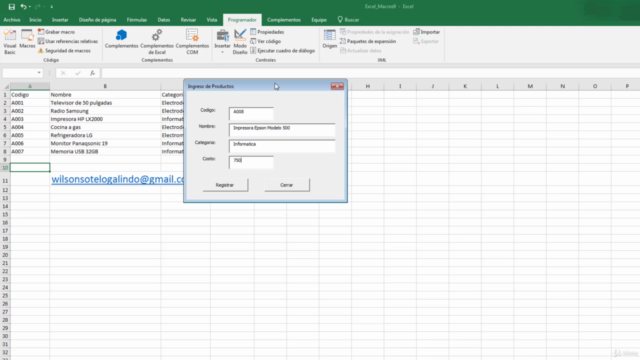The height and width of the screenshot is (360, 640).
Task: Click the Nombre text field
Action: 282,129
